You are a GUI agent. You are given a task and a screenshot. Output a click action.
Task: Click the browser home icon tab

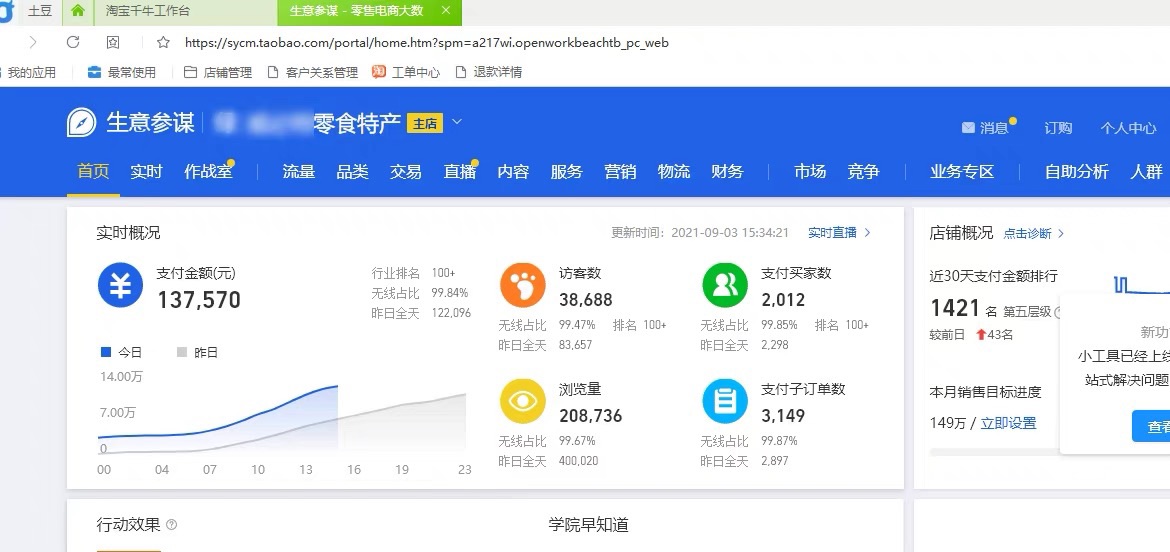pos(78,11)
